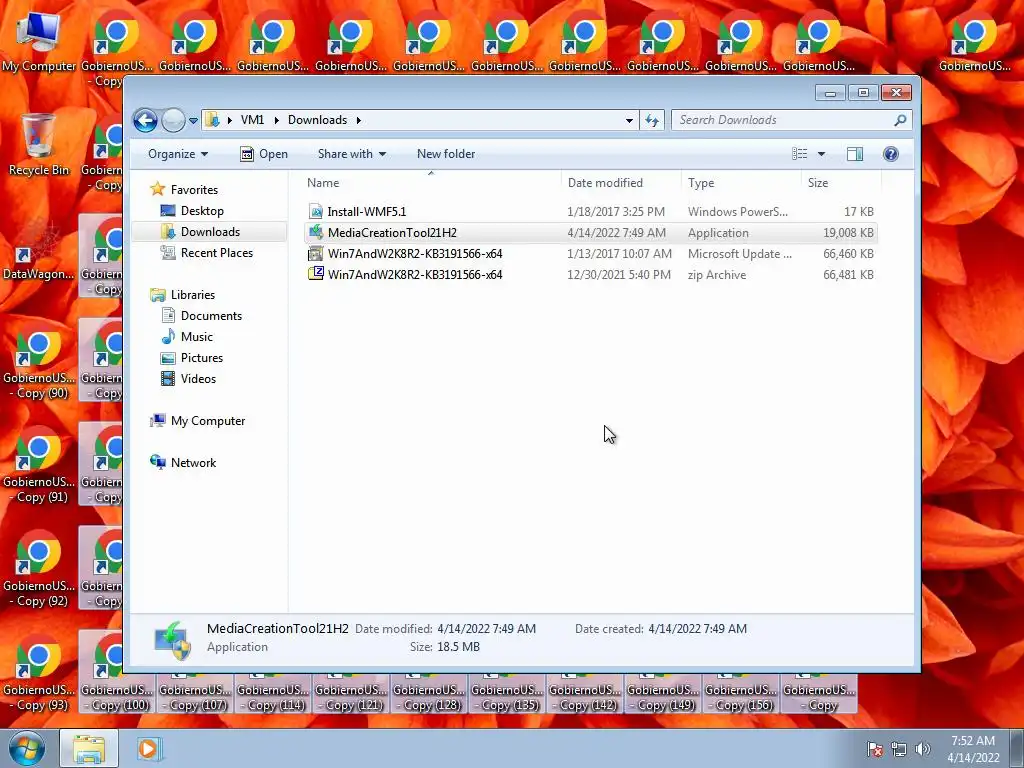Click the file name Install-WMF5.1
The image size is (1024, 768).
click(x=366, y=212)
